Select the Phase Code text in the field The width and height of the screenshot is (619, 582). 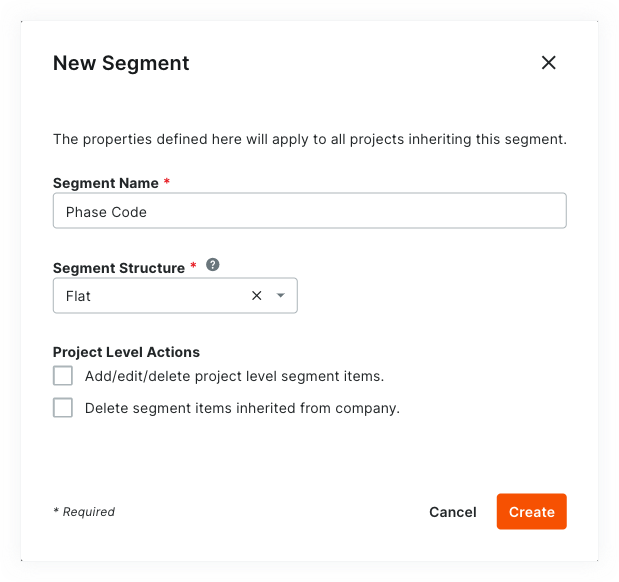point(106,212)
